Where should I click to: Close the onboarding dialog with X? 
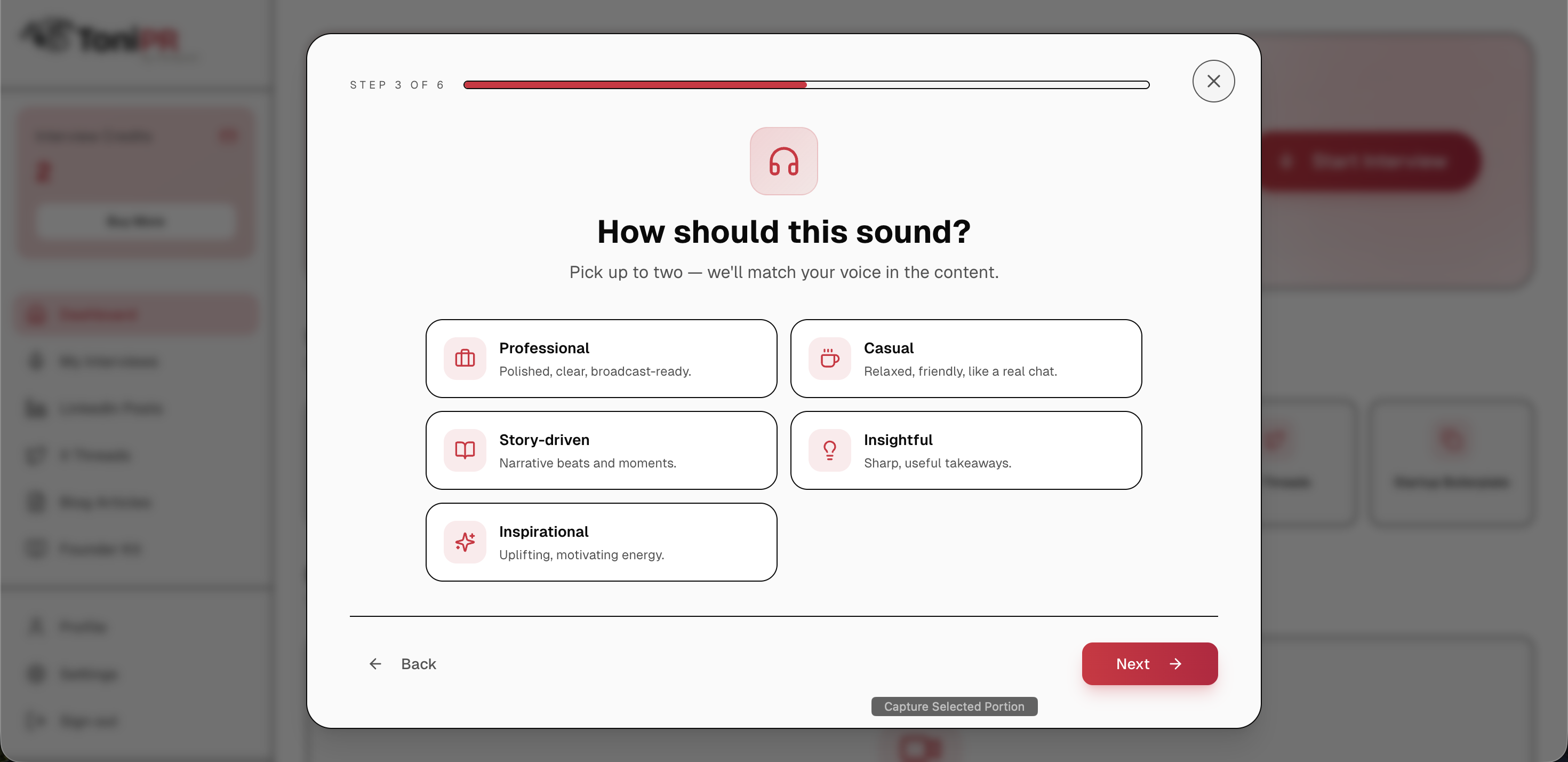pyautogui.click(x=1213, y=81)
